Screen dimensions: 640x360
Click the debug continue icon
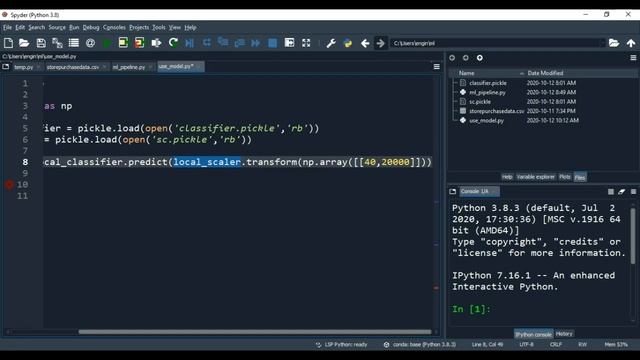pyautogui.click(x=256, y=43)
